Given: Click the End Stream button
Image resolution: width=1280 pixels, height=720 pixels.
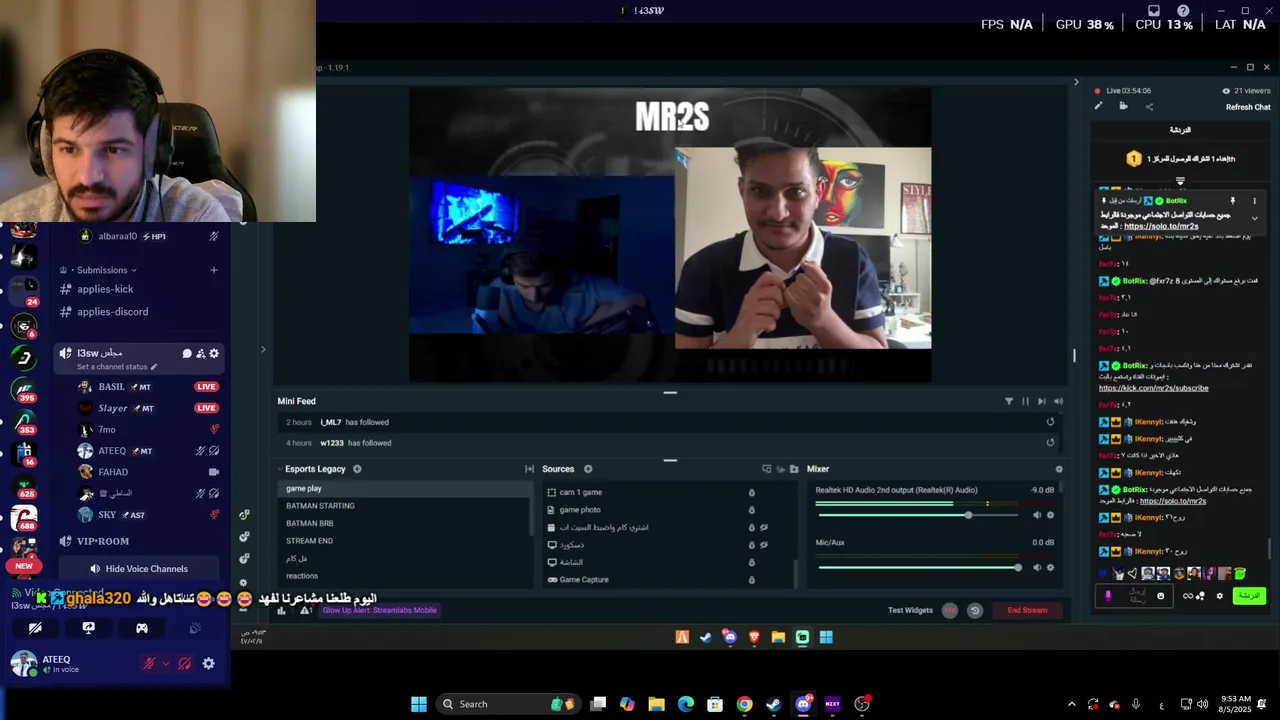Looking at the screenshot, I should pos(1027,610).
